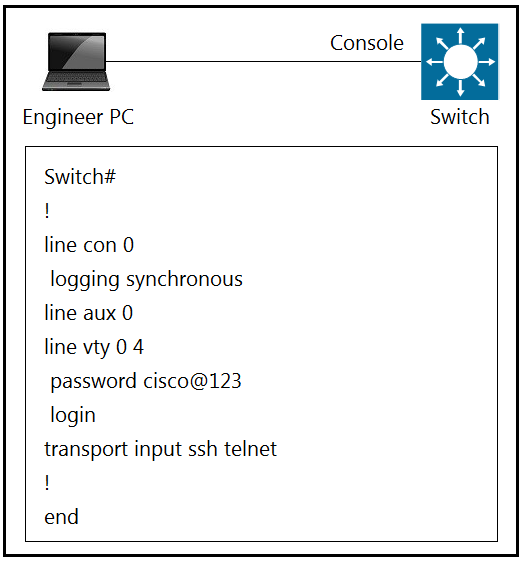Click the login command line
The image size is (522, 561).
point(73,416)
